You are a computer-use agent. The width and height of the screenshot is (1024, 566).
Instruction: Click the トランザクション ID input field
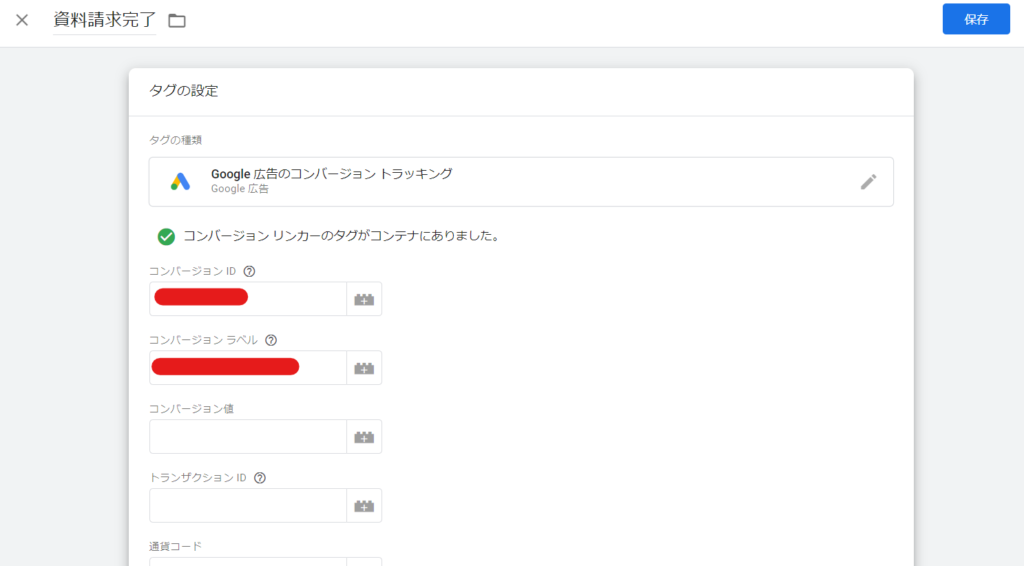[247, 506]
